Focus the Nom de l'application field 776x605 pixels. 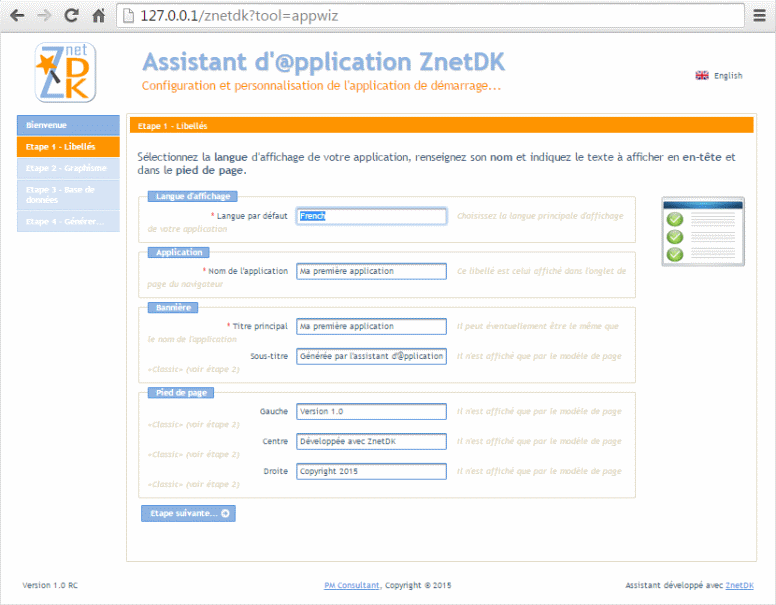point(371,271)
